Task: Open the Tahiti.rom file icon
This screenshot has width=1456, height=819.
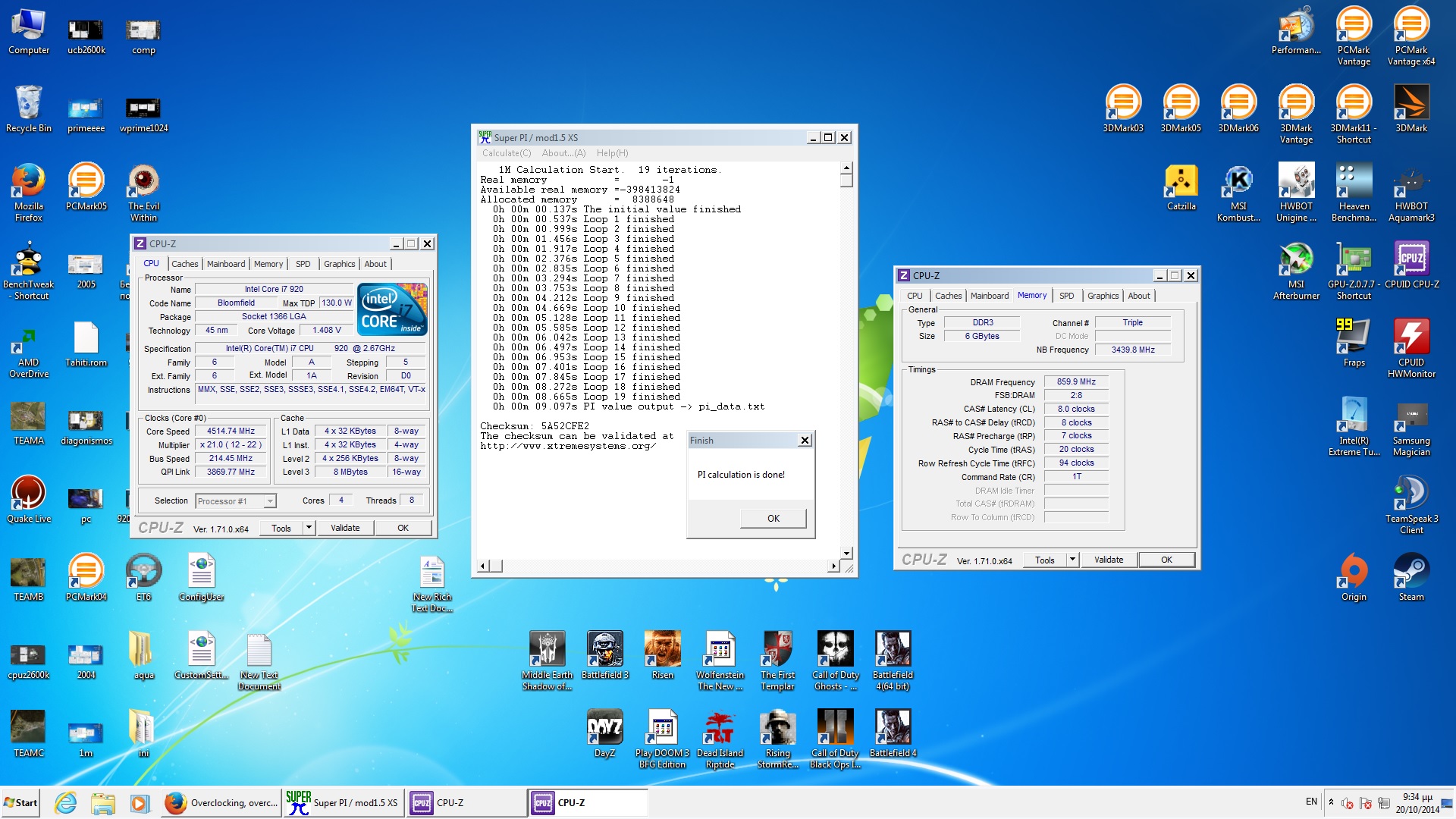Action: (86, 343)
